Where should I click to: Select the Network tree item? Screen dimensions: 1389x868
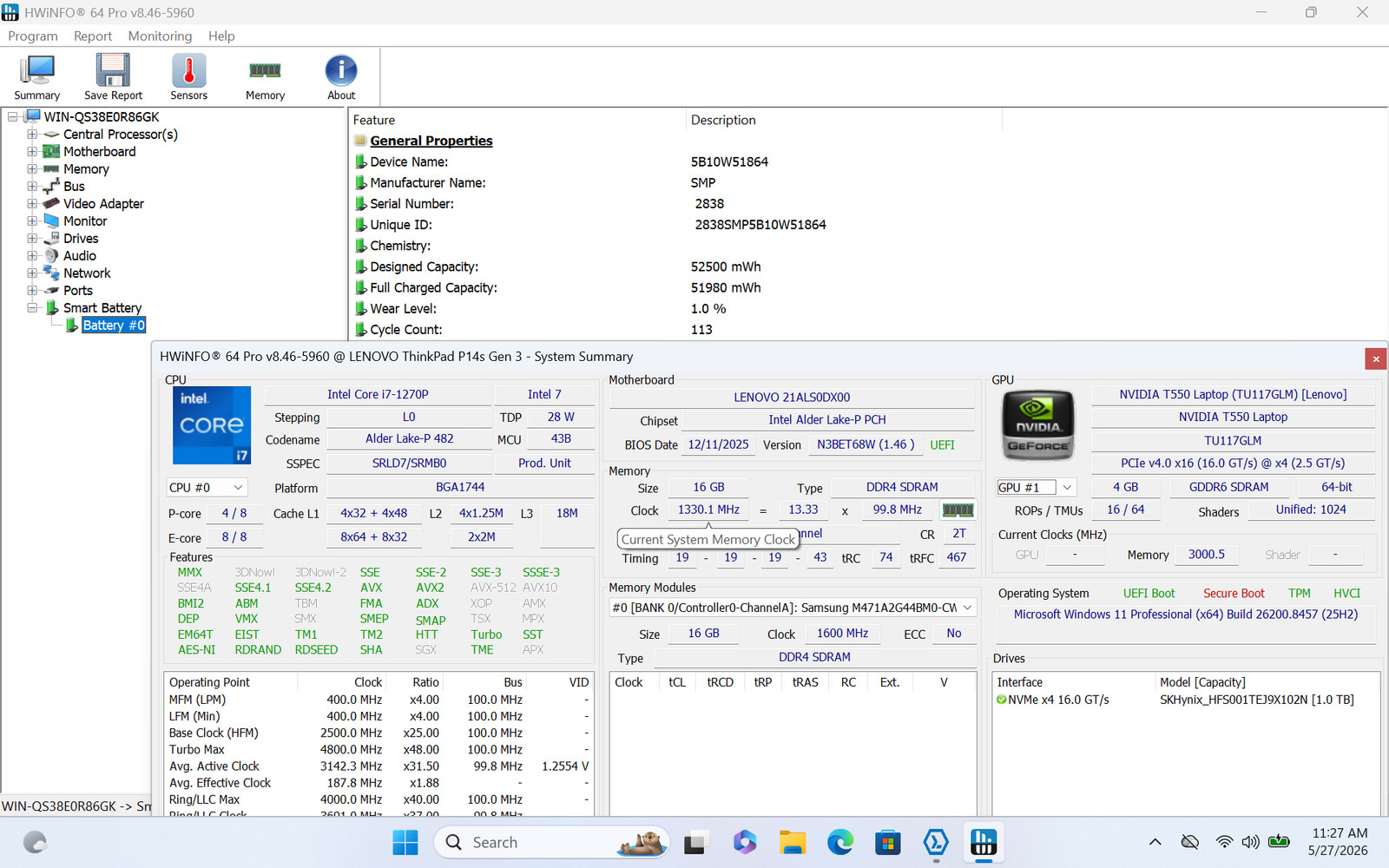click(87, 273)
